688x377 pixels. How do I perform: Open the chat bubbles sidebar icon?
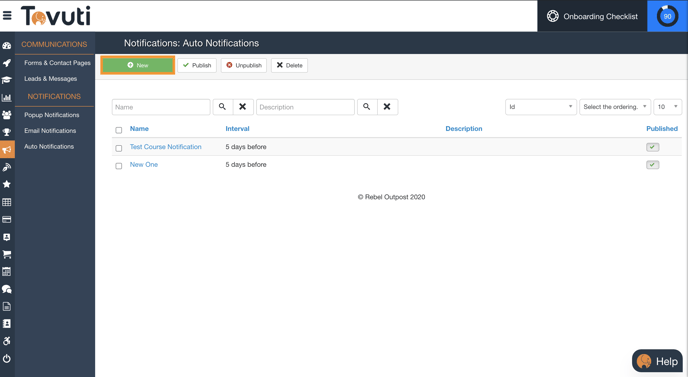tap(7, 289)
